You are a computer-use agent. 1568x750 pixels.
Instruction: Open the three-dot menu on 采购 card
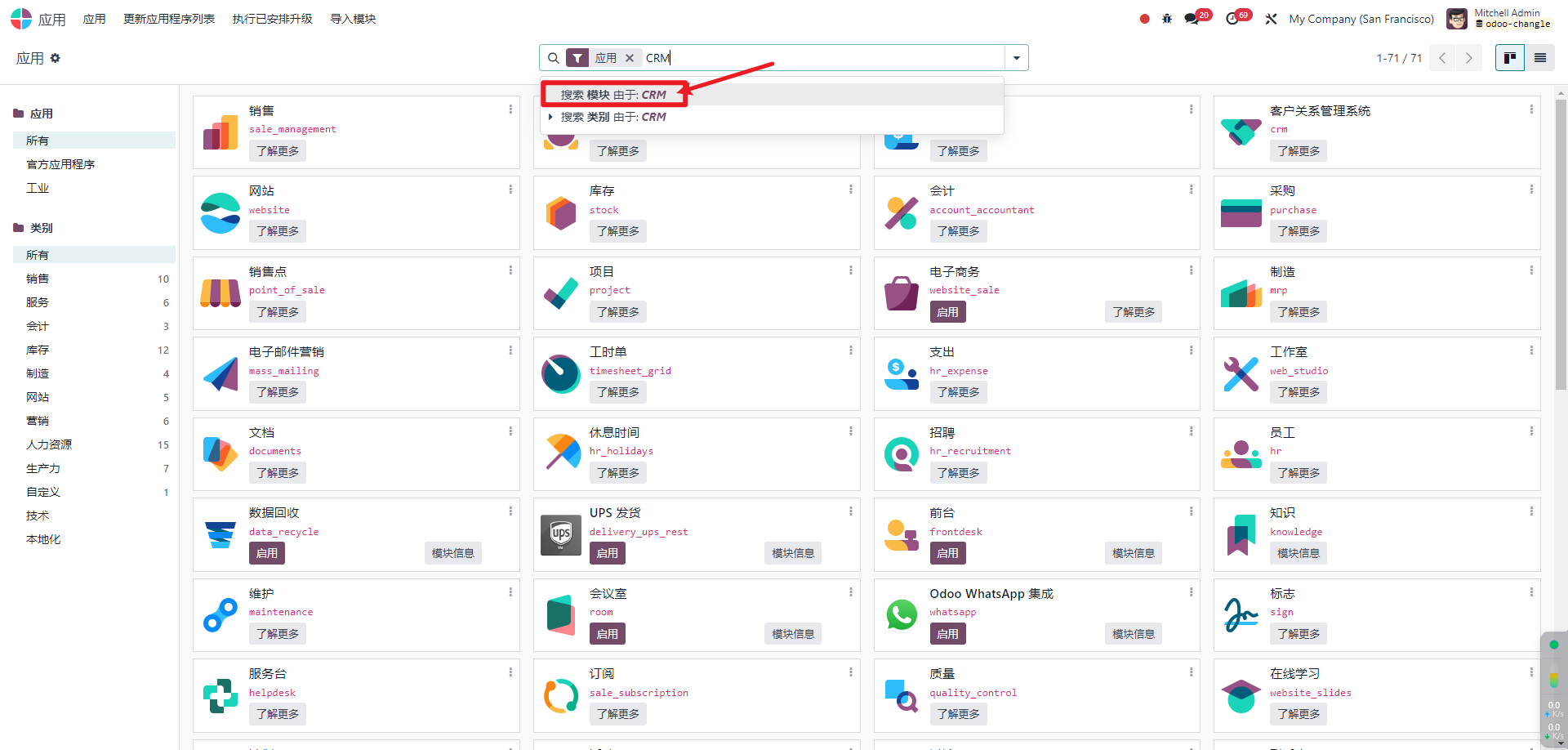pos(1531,189)
